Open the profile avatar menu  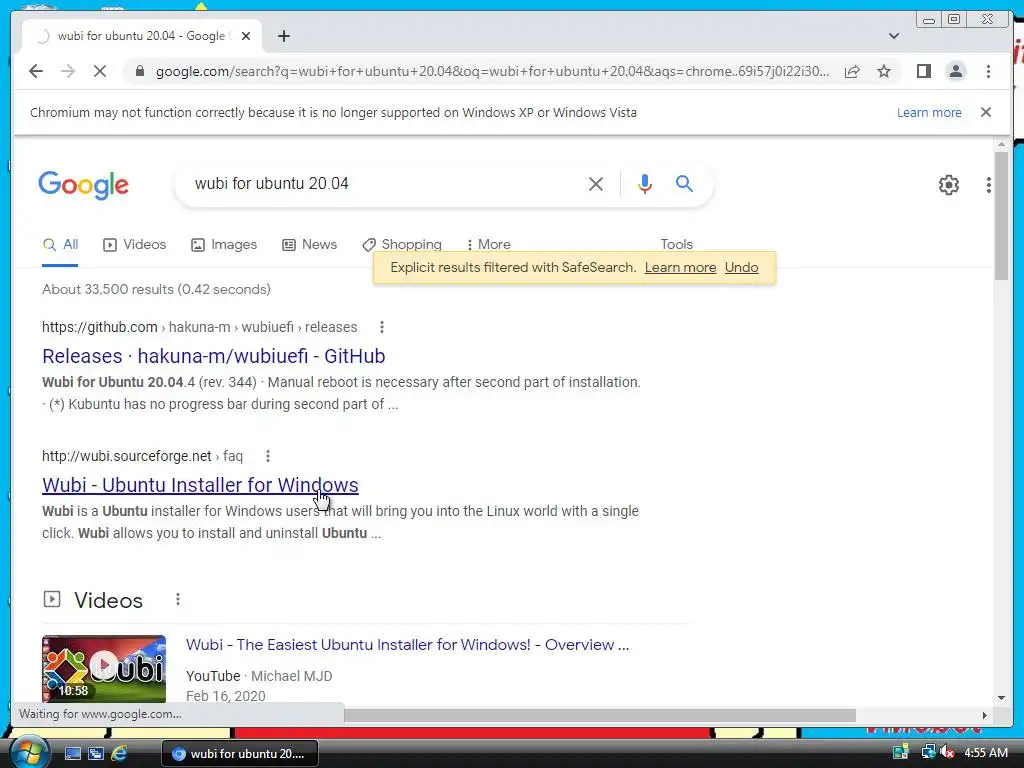[955, 71]
